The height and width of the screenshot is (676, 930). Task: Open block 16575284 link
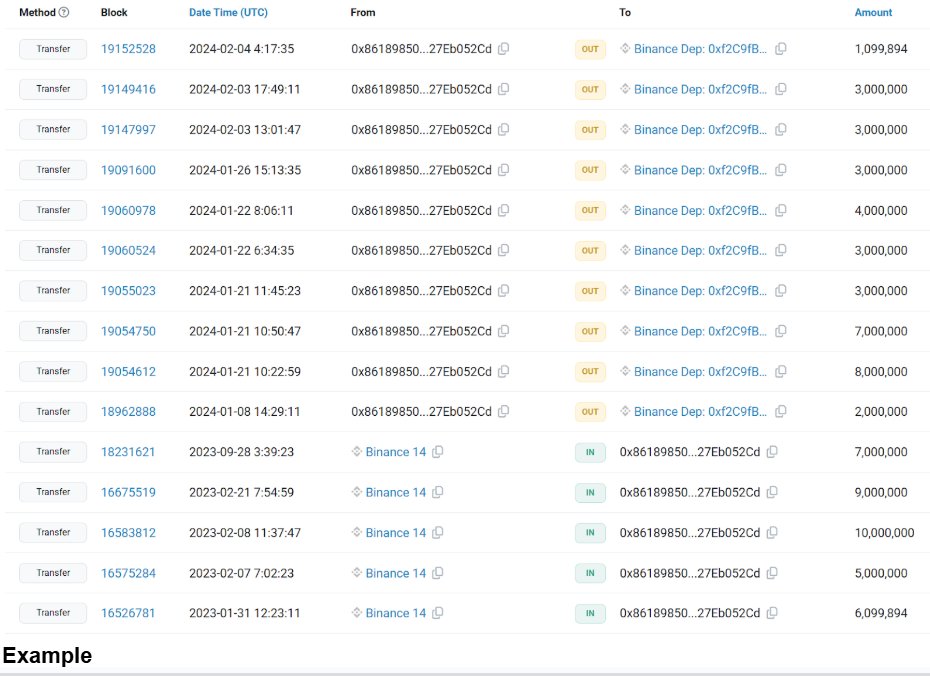point(128,573)
